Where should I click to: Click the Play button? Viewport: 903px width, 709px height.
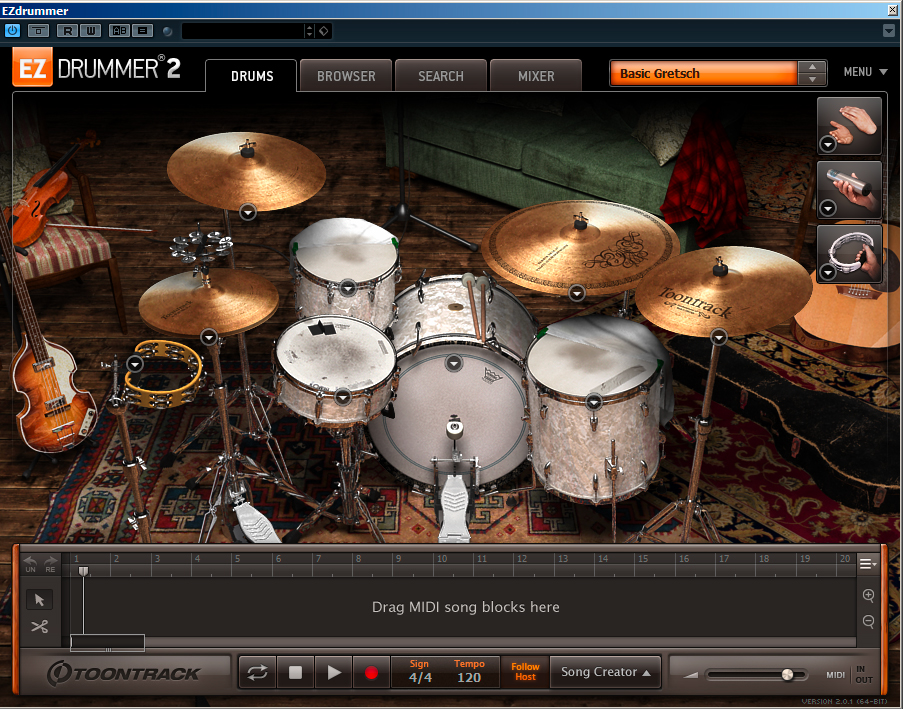(333, 672)
